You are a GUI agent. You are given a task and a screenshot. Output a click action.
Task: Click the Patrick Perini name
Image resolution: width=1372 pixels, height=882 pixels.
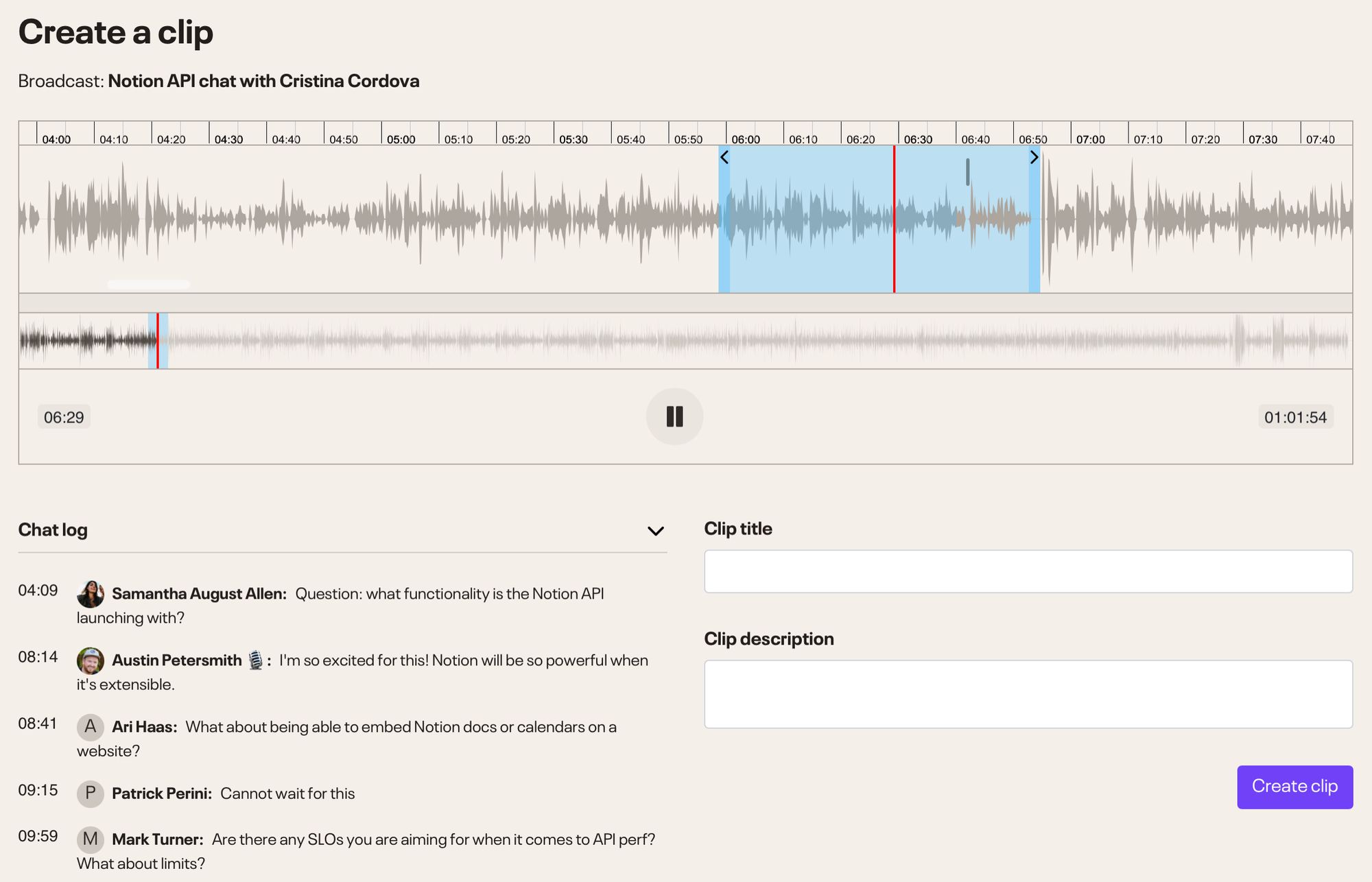(162, 794)
